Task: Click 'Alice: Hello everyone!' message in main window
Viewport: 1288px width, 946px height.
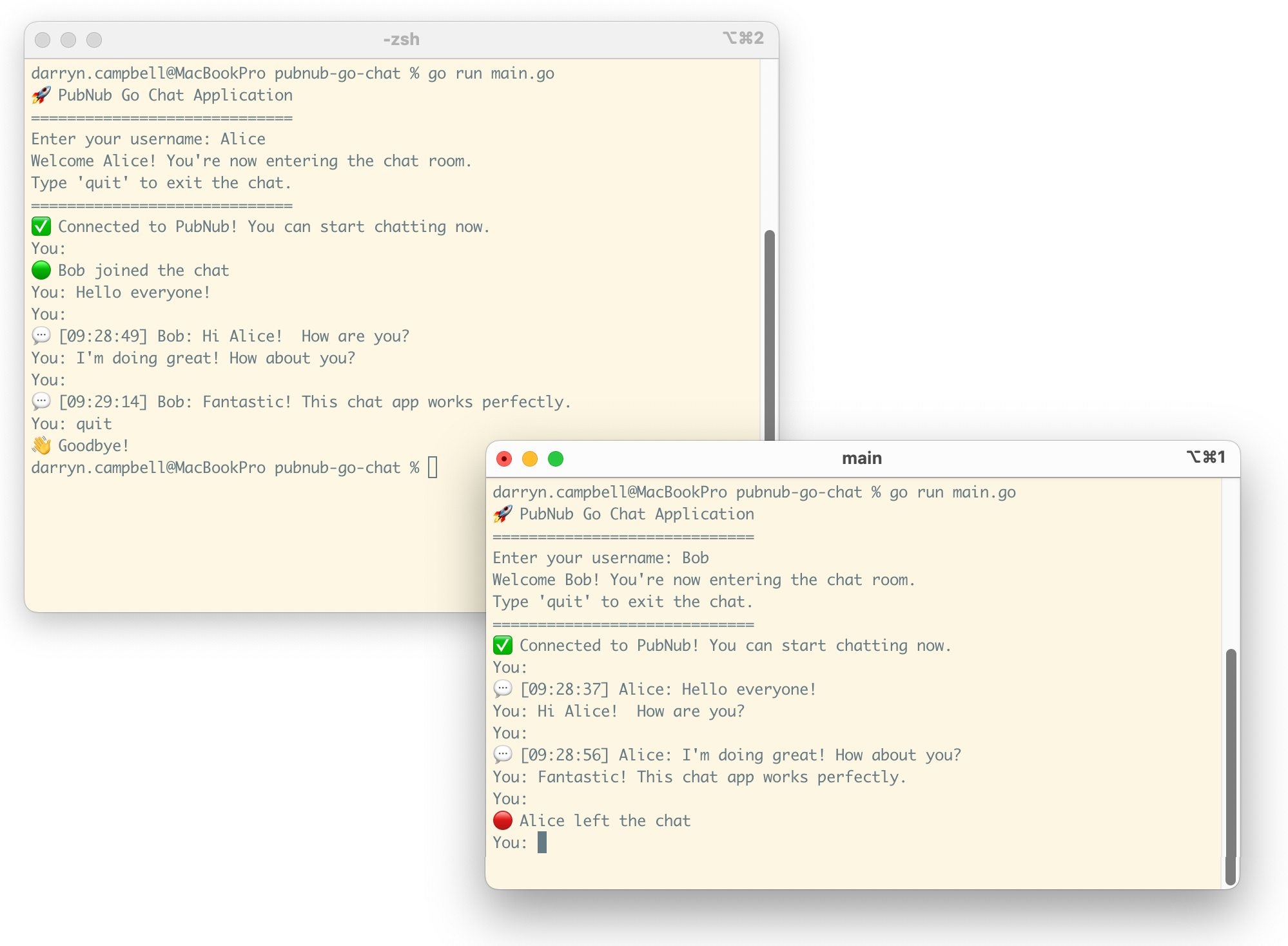Action: tap(717, 690)
